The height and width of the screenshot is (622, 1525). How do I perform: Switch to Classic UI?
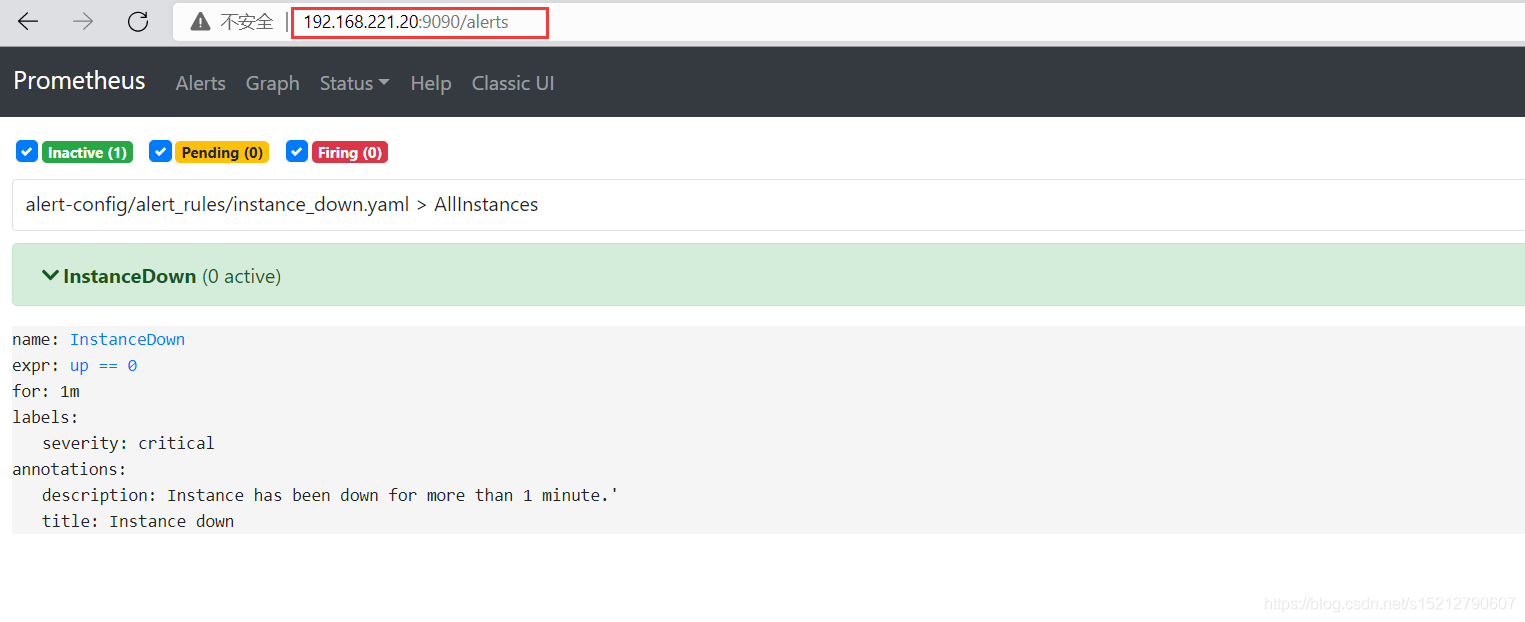[x=513, y=83]
